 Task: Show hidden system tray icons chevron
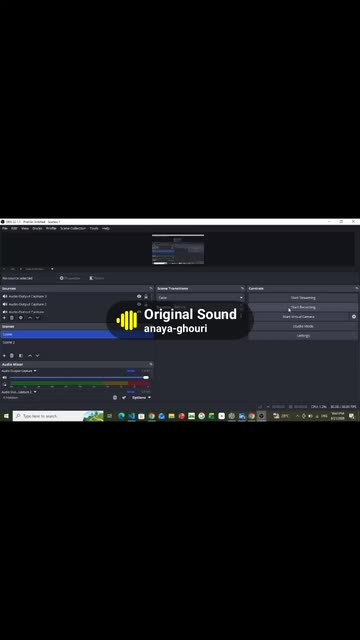[x=297, y=416]
